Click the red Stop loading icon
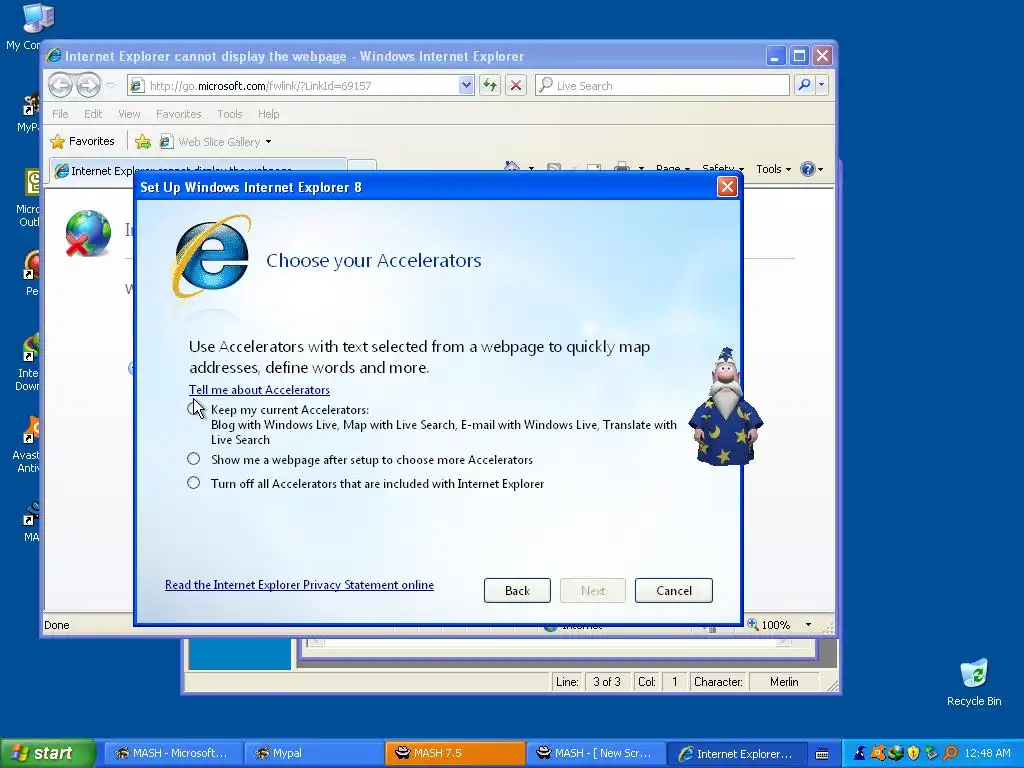Screen dimensions: 1024x768 point(515,85)
